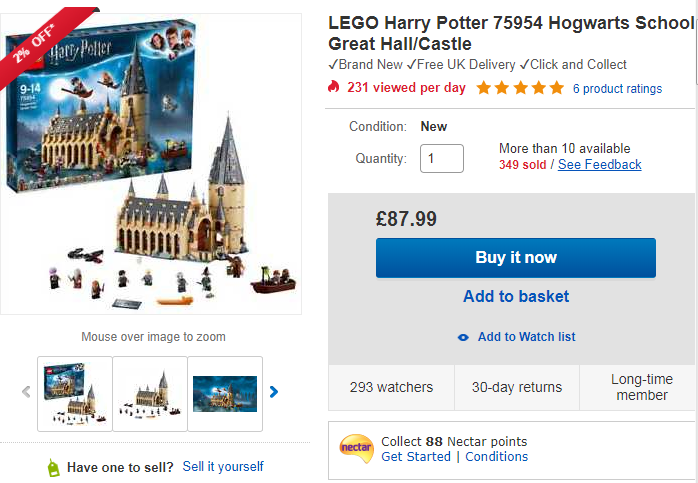698x483 pixels.
Task: Click the Quantity input field
Action: [x=441, y=158]
